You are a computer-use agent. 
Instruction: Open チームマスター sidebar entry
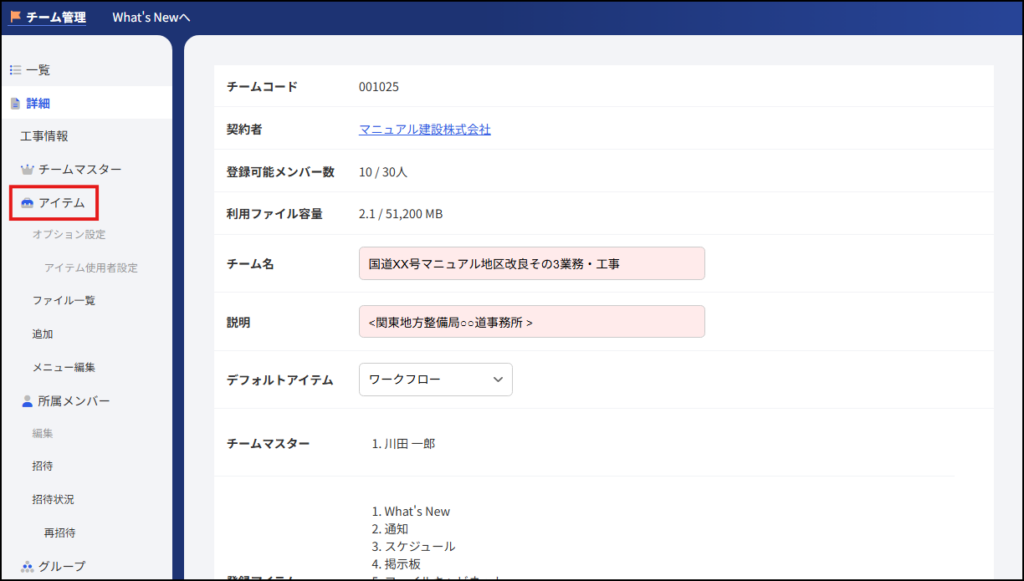coord(80,169)
